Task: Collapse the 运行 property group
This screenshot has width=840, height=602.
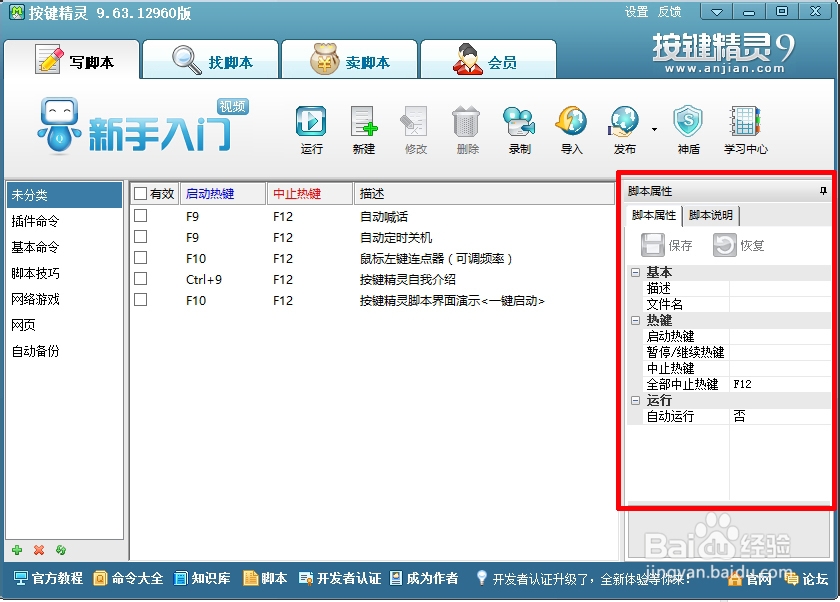Action: click(x=635, y=400)
